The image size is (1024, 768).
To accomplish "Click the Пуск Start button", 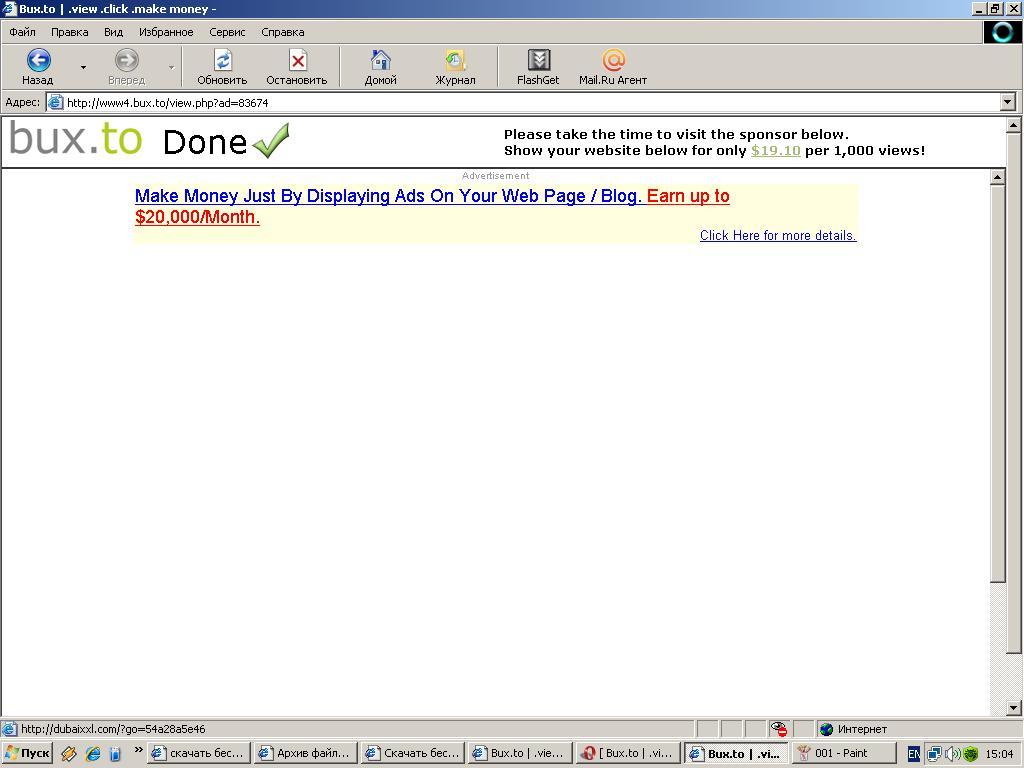I will pyautogui.click(x=27, y=754).
